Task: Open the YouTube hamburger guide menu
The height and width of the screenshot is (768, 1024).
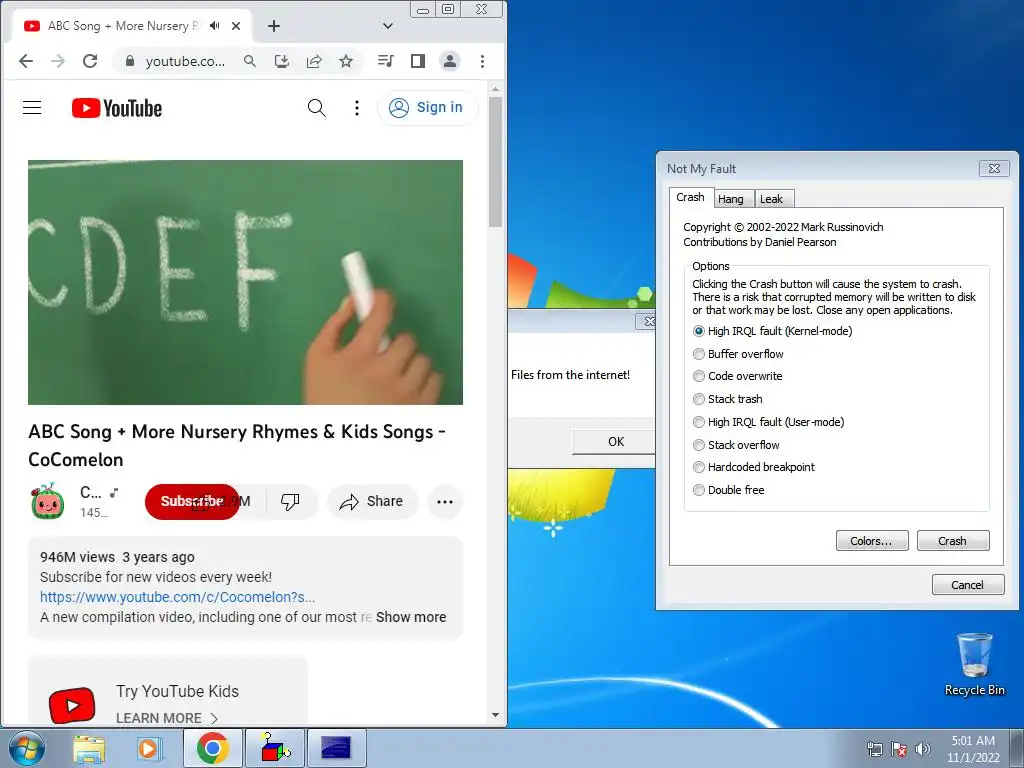Action: pyautogui.click(x=32, y=108)
